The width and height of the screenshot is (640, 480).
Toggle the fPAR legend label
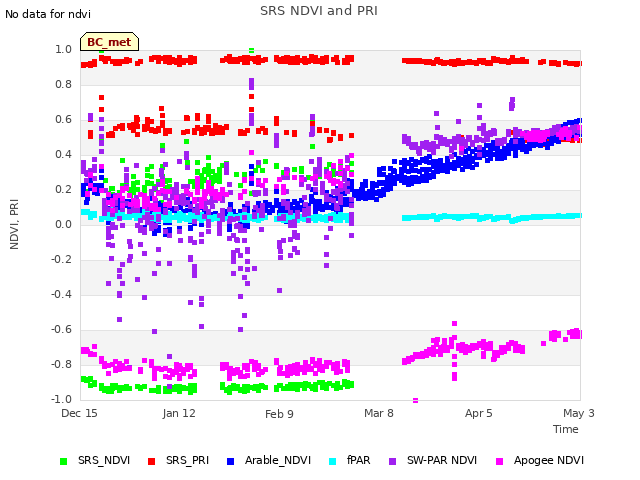(358, 461)
